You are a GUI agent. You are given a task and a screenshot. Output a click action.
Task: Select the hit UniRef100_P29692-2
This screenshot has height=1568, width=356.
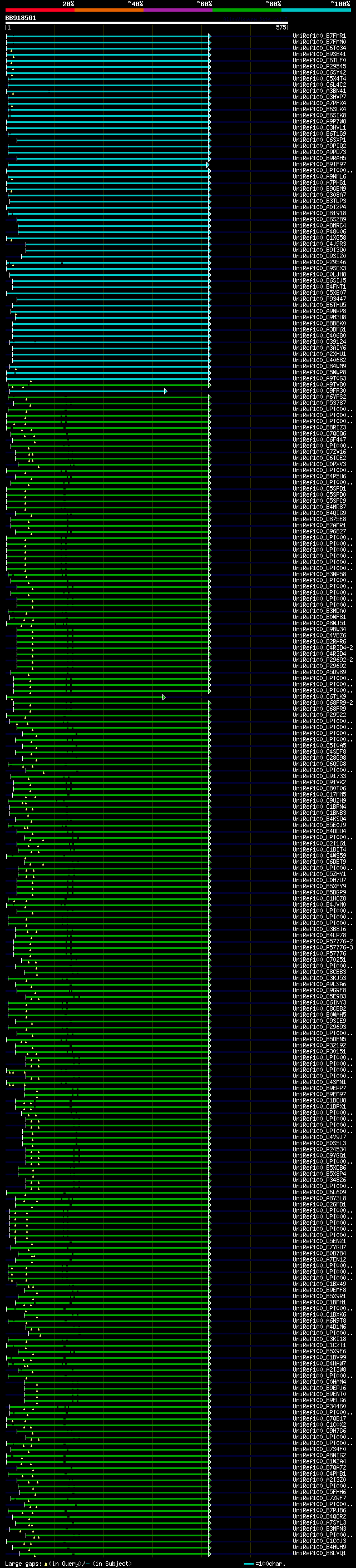[323, 660]
